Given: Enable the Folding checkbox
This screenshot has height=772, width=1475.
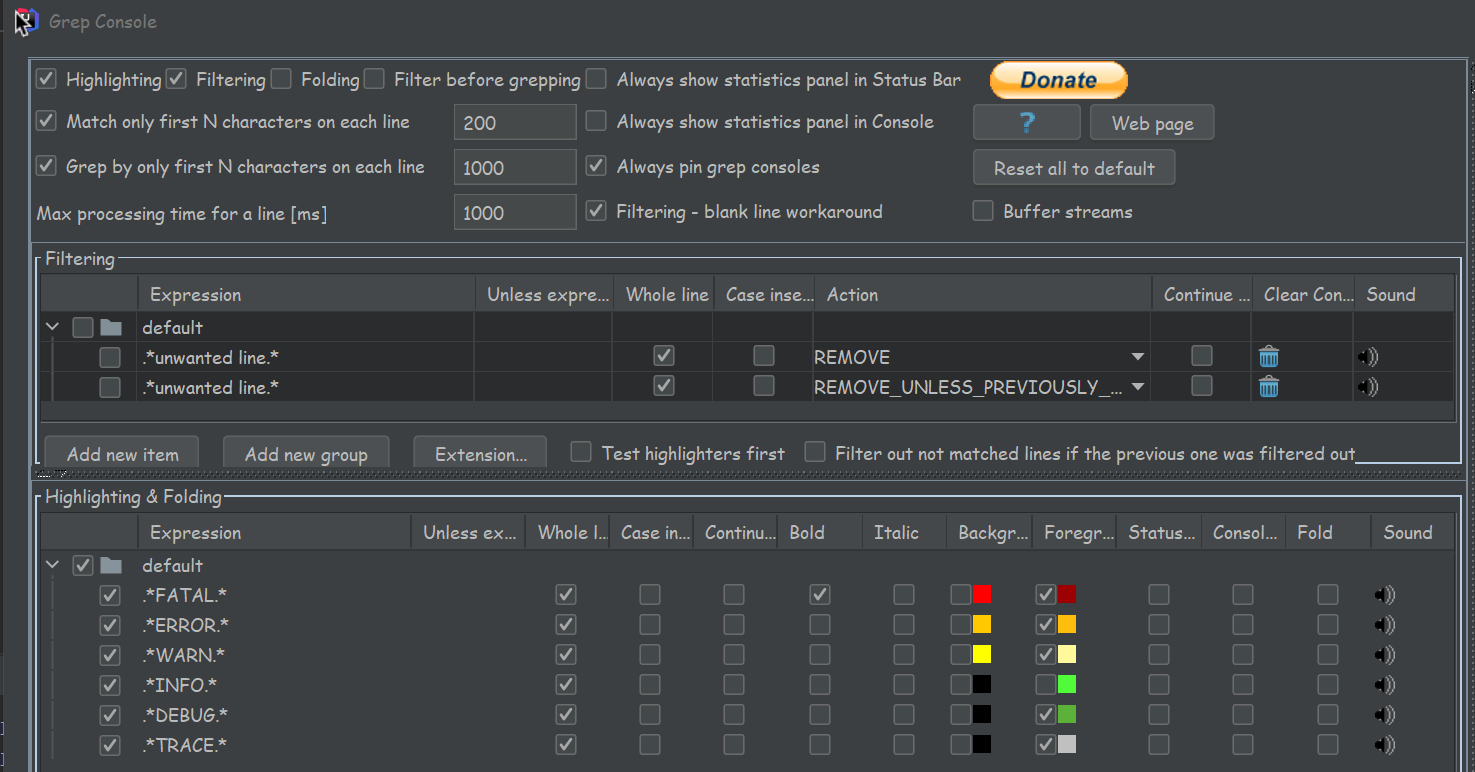Looking at the screenshot, I should coord(281,78).
